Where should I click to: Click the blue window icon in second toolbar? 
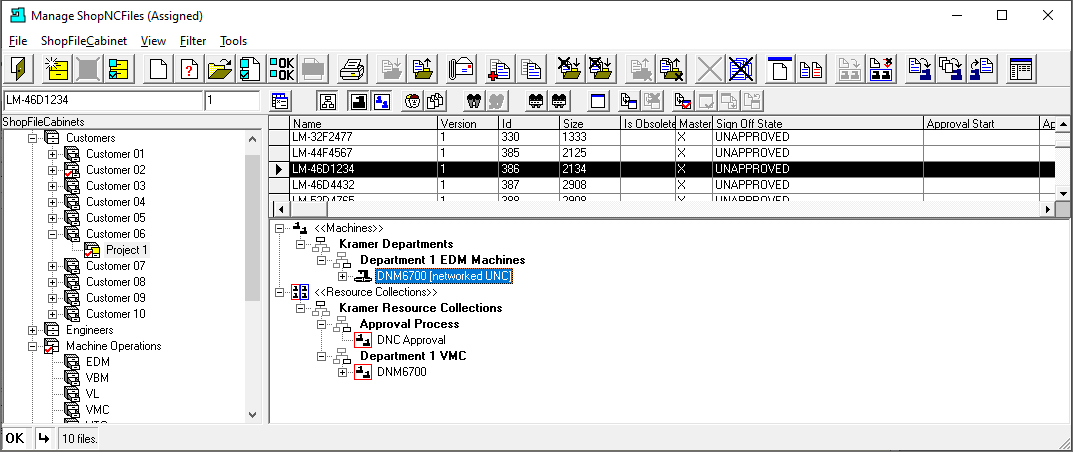coord(599,101)
